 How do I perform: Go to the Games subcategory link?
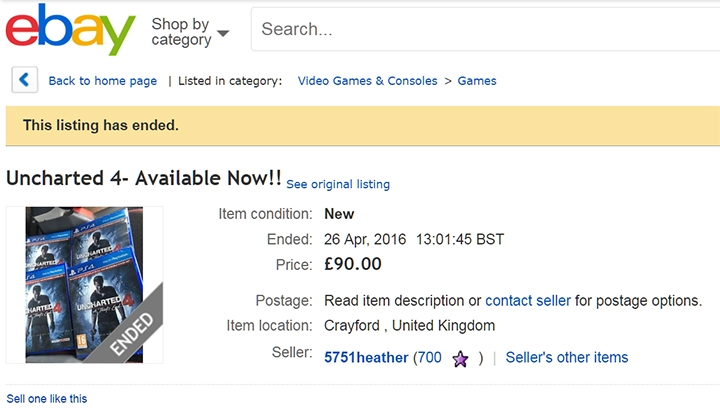point(477,81)
